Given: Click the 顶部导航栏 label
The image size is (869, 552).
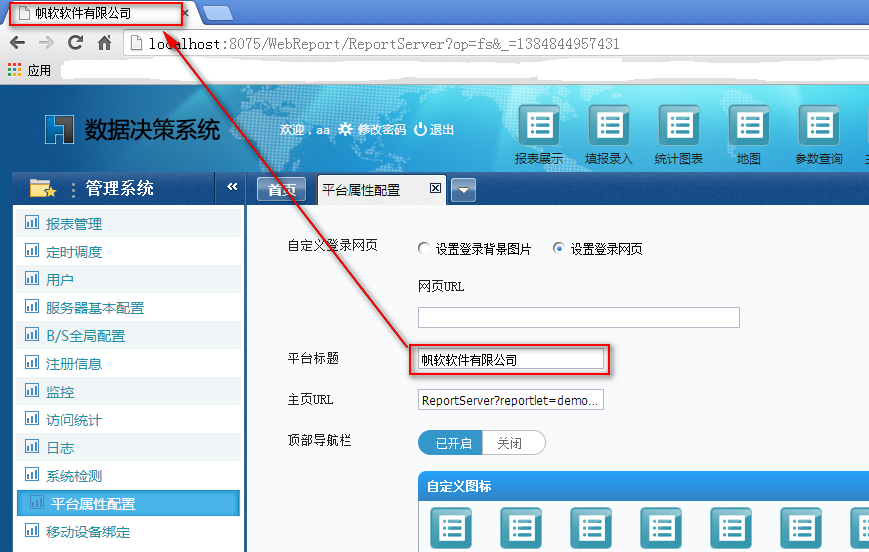Looking at the screenshot, I should tap(319, 441).
